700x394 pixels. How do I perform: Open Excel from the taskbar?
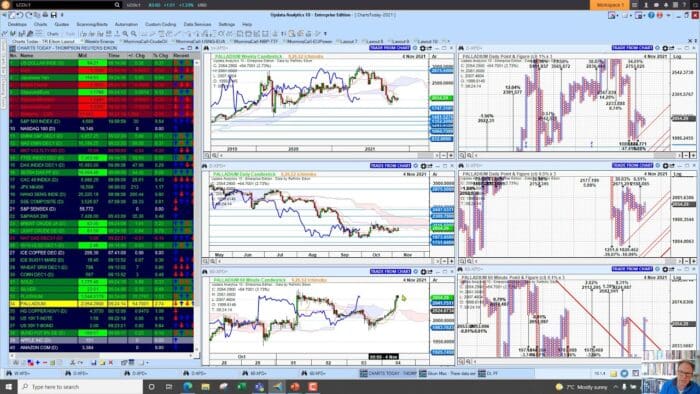tap(241, 386)
